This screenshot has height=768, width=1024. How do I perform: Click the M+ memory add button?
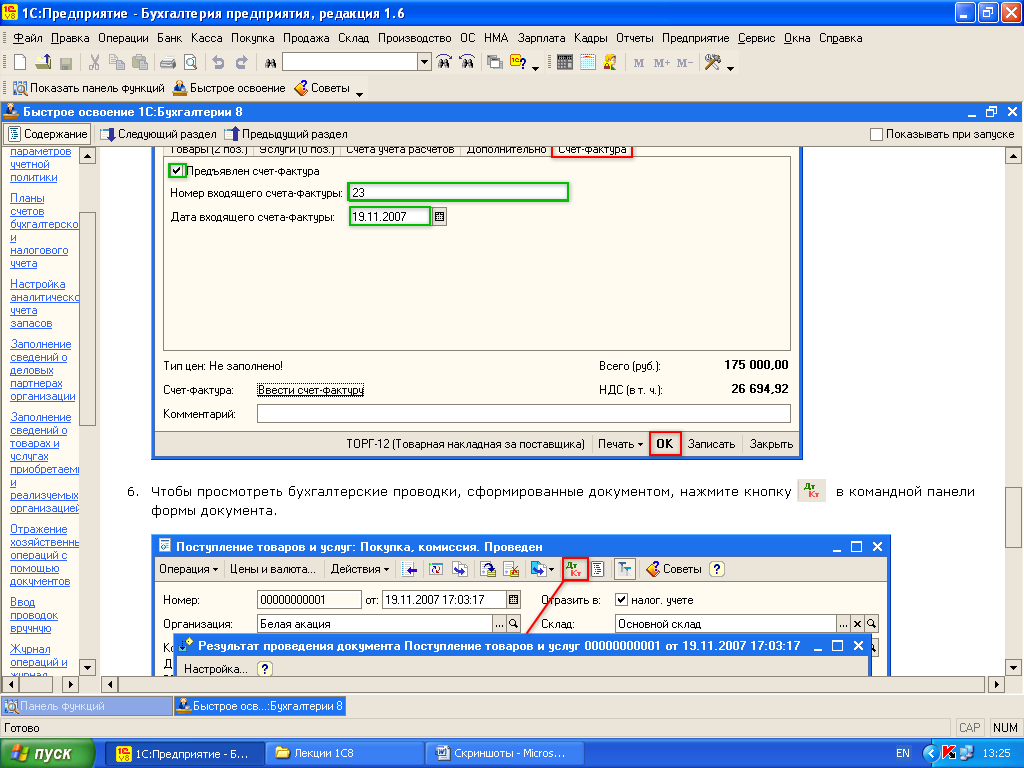662,63
